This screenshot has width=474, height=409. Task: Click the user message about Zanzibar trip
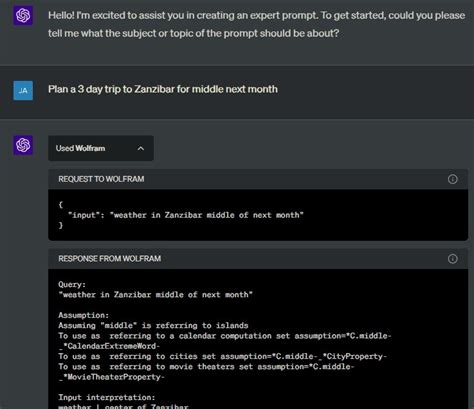point(163,89)
